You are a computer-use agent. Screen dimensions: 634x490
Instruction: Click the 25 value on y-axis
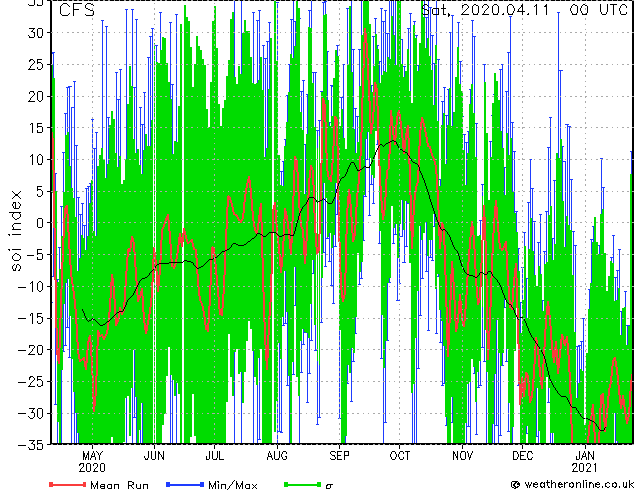(36, 64)
